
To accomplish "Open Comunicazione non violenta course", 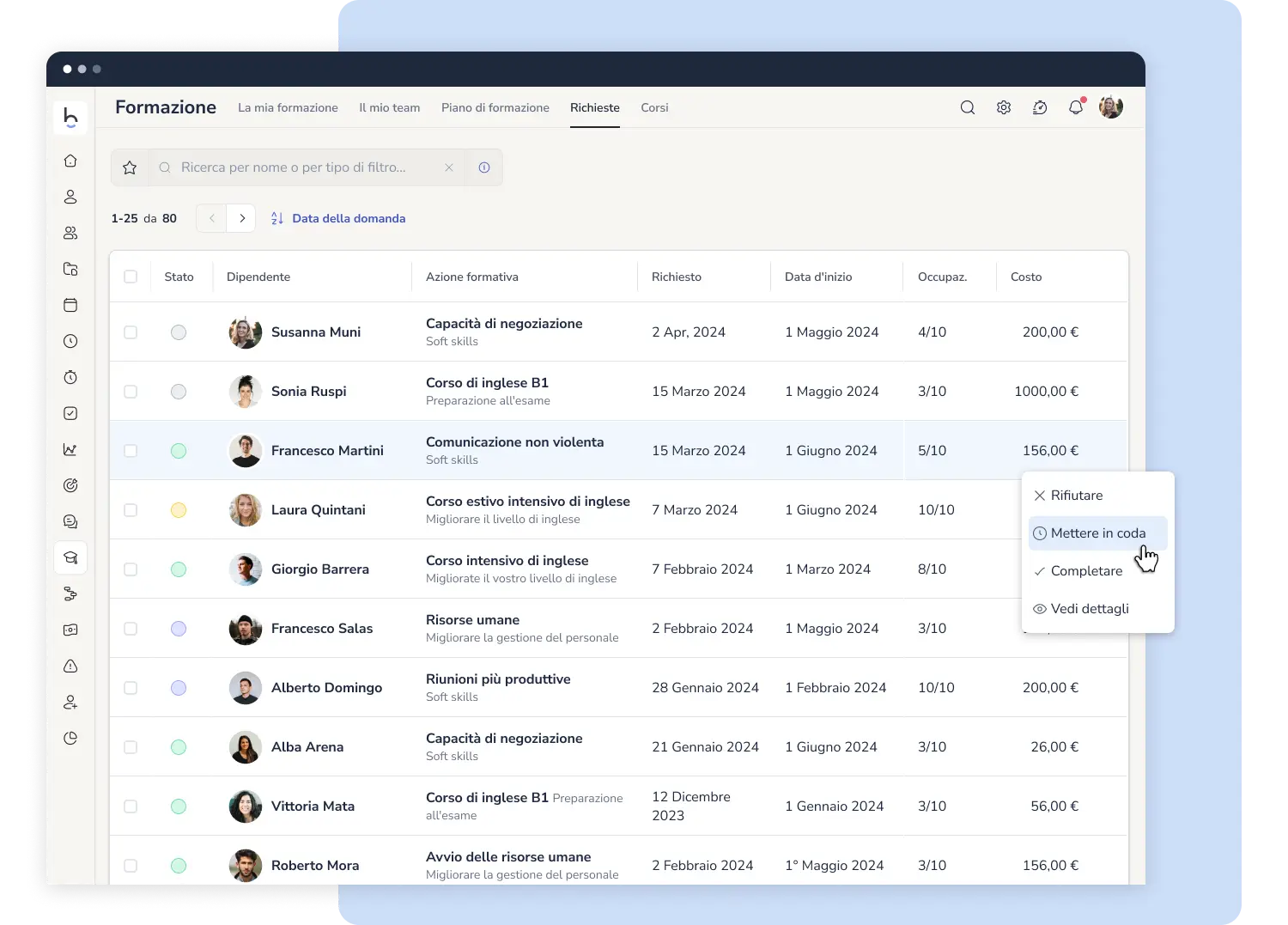I will pos(514,442).
